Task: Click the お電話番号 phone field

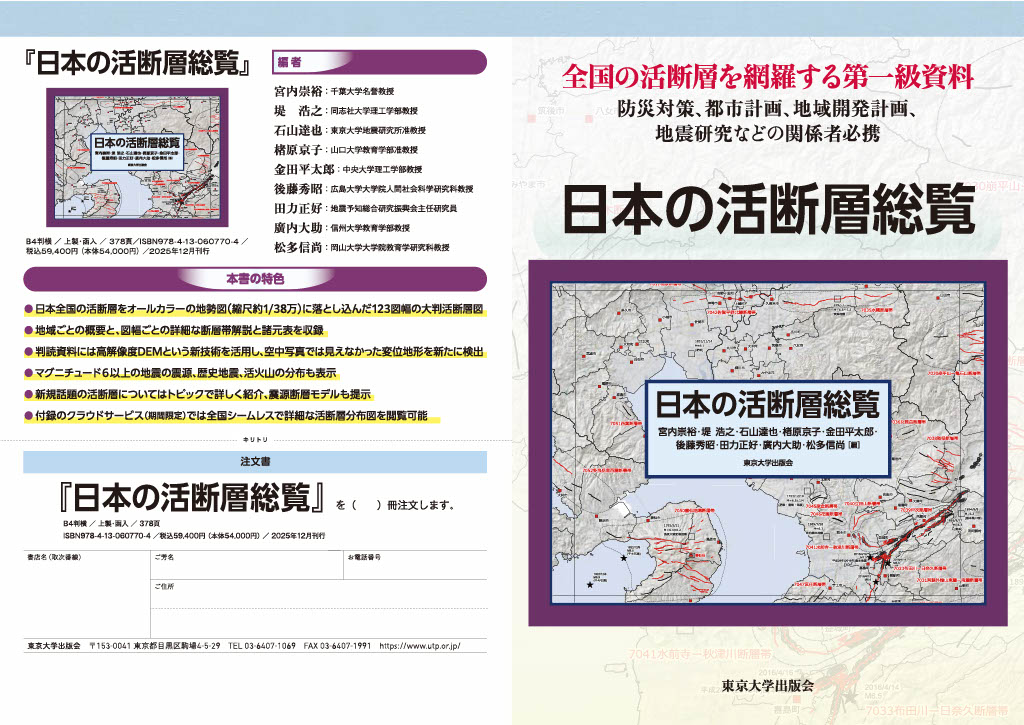Action: pos(415,566)
